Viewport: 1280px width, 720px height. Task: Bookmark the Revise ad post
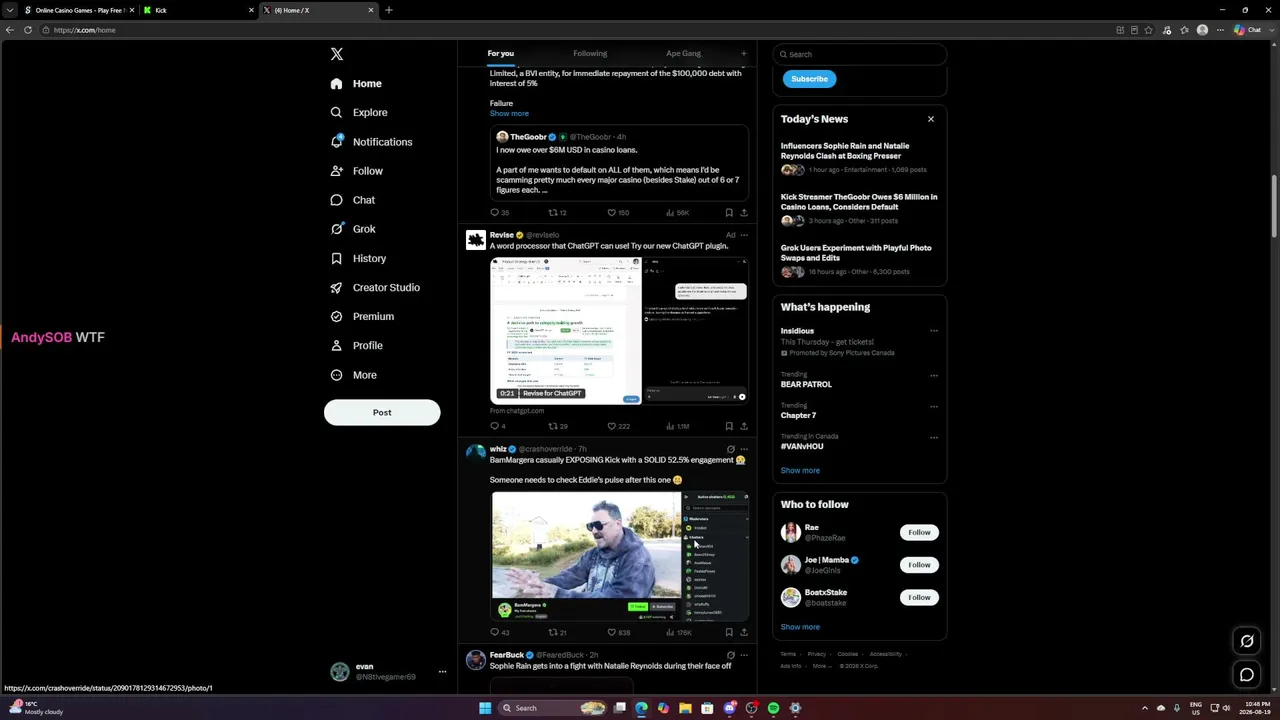[x=729, y=426]
